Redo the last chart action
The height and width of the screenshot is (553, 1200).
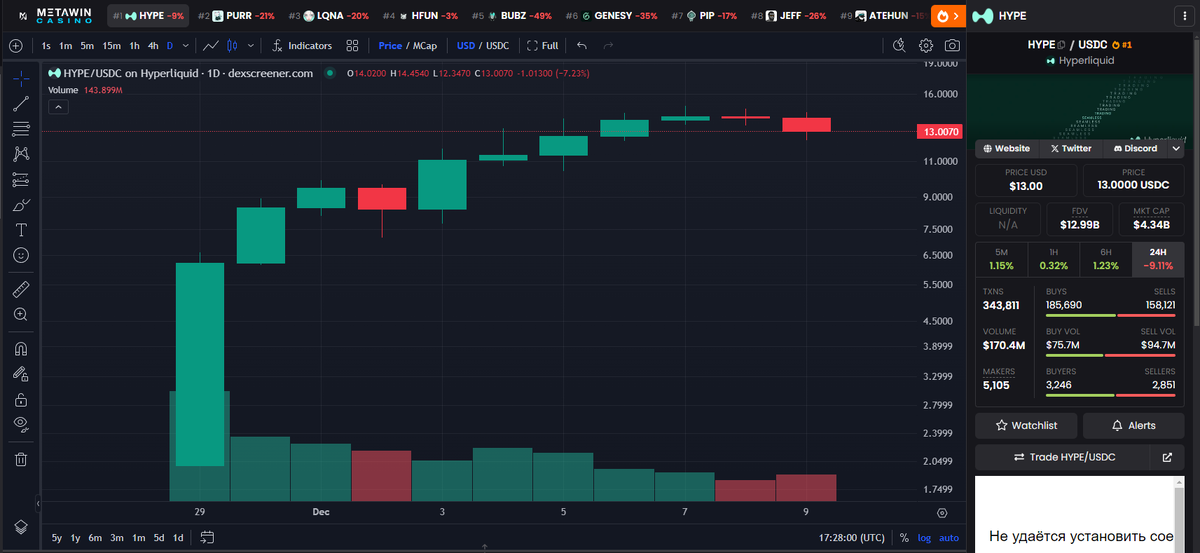(x=609, y=45)
